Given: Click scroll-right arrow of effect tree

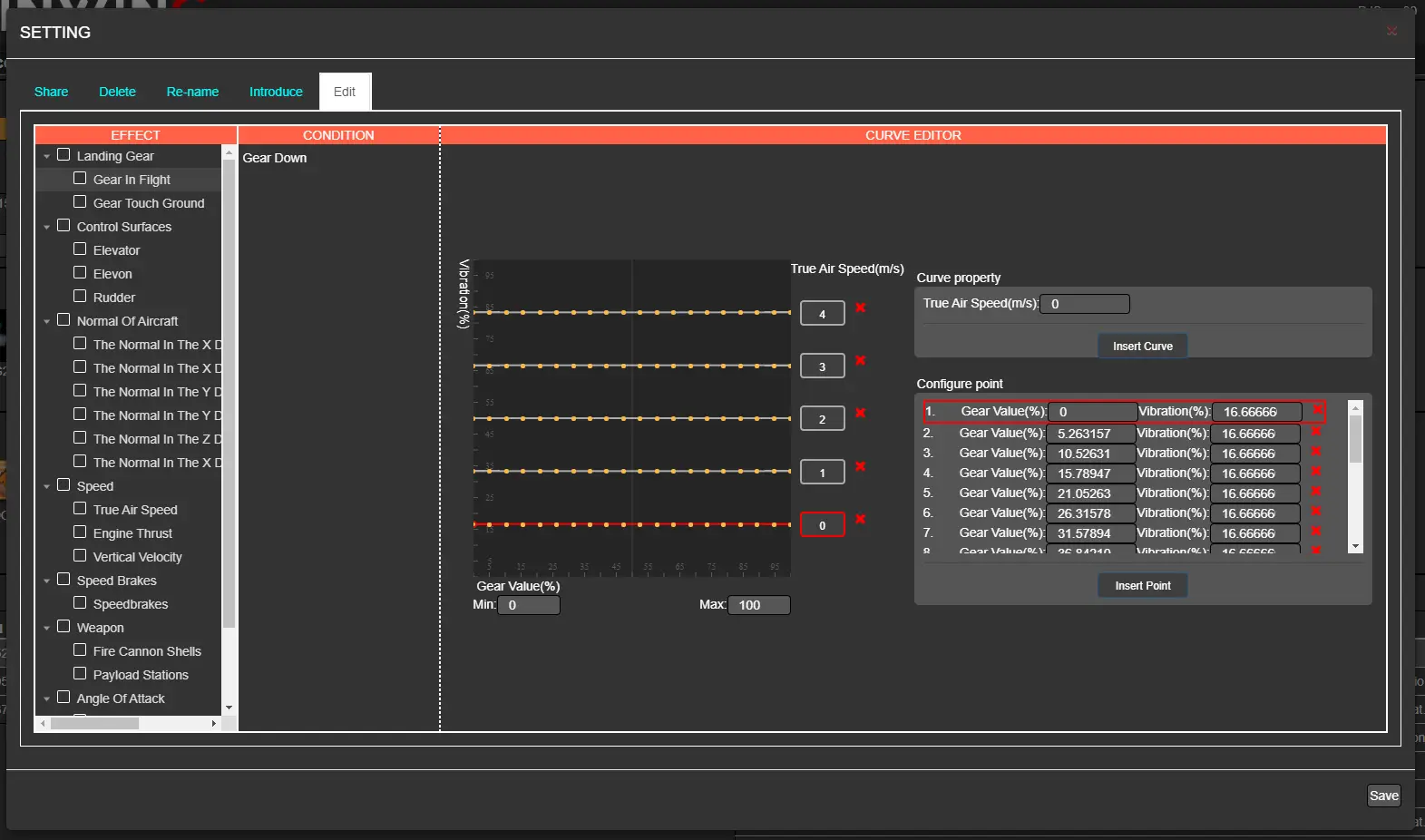Looking at the screenshot, I should tap(213, 723).
